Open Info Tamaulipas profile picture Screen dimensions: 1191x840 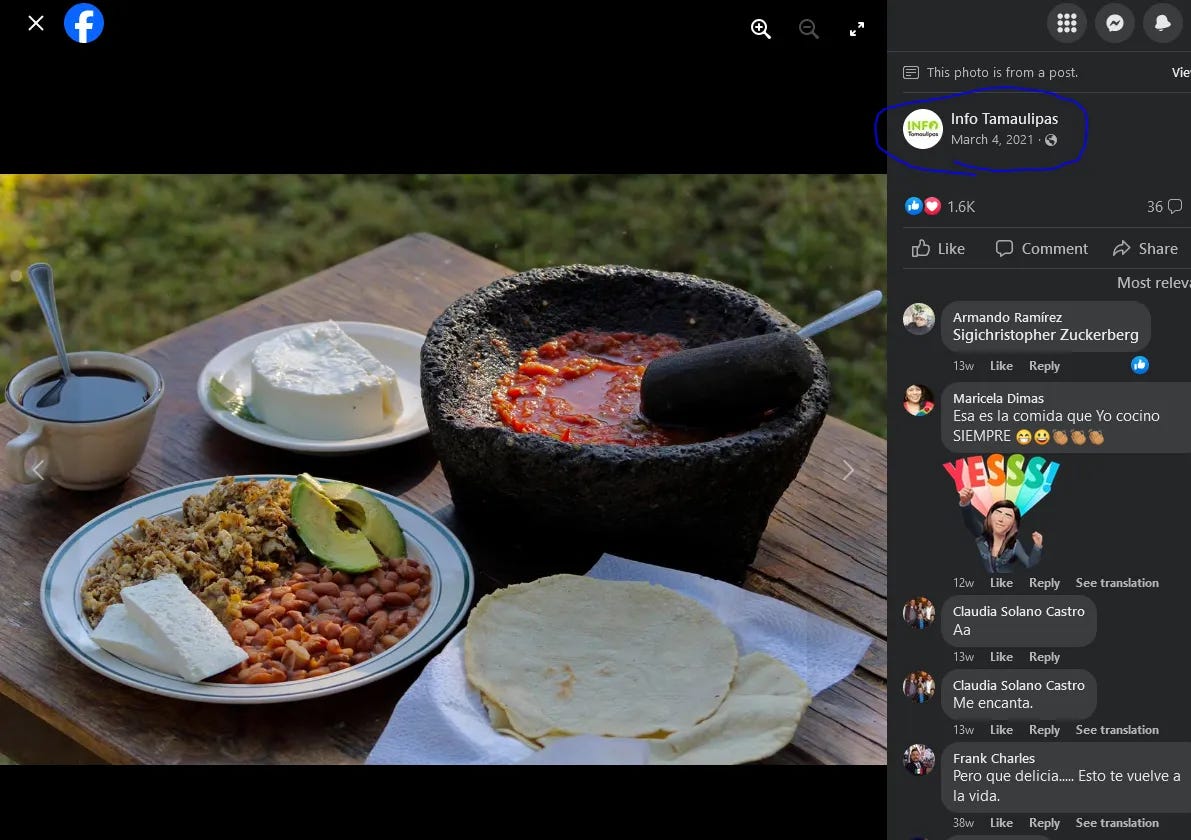click(x=922, y=128)
